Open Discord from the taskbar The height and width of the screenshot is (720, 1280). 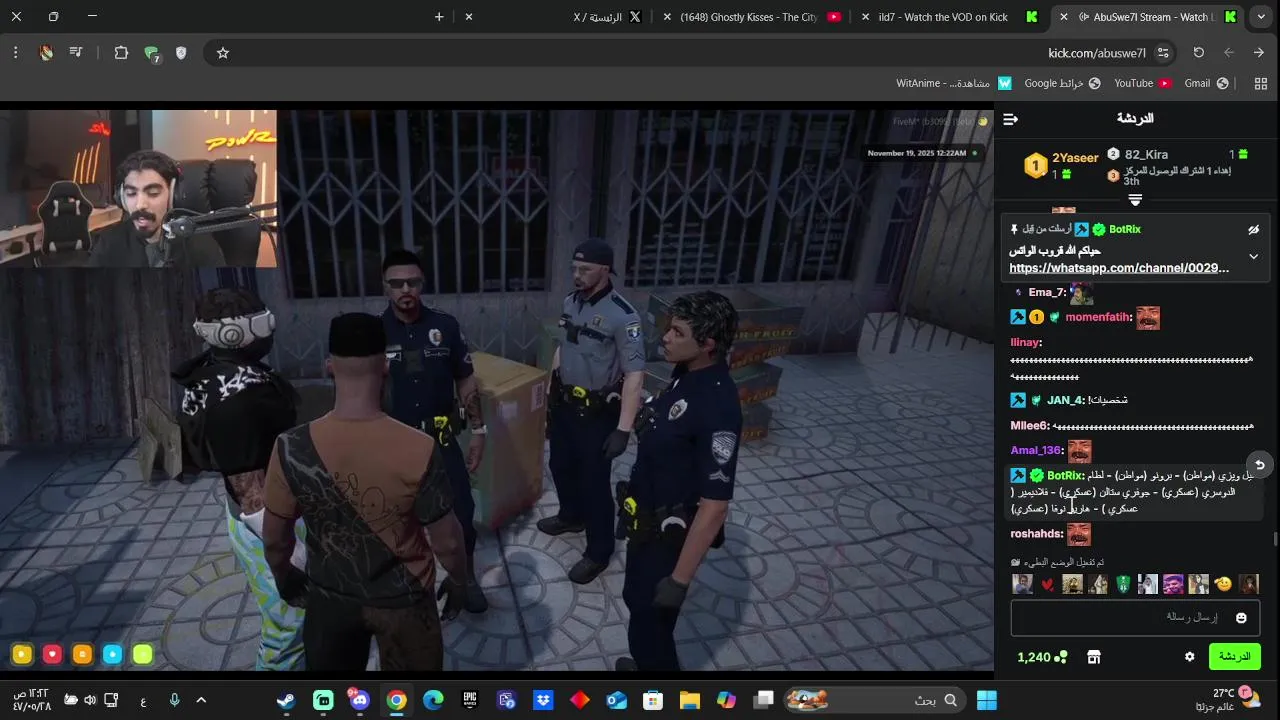pyautogui.click(x=360, y=700)
